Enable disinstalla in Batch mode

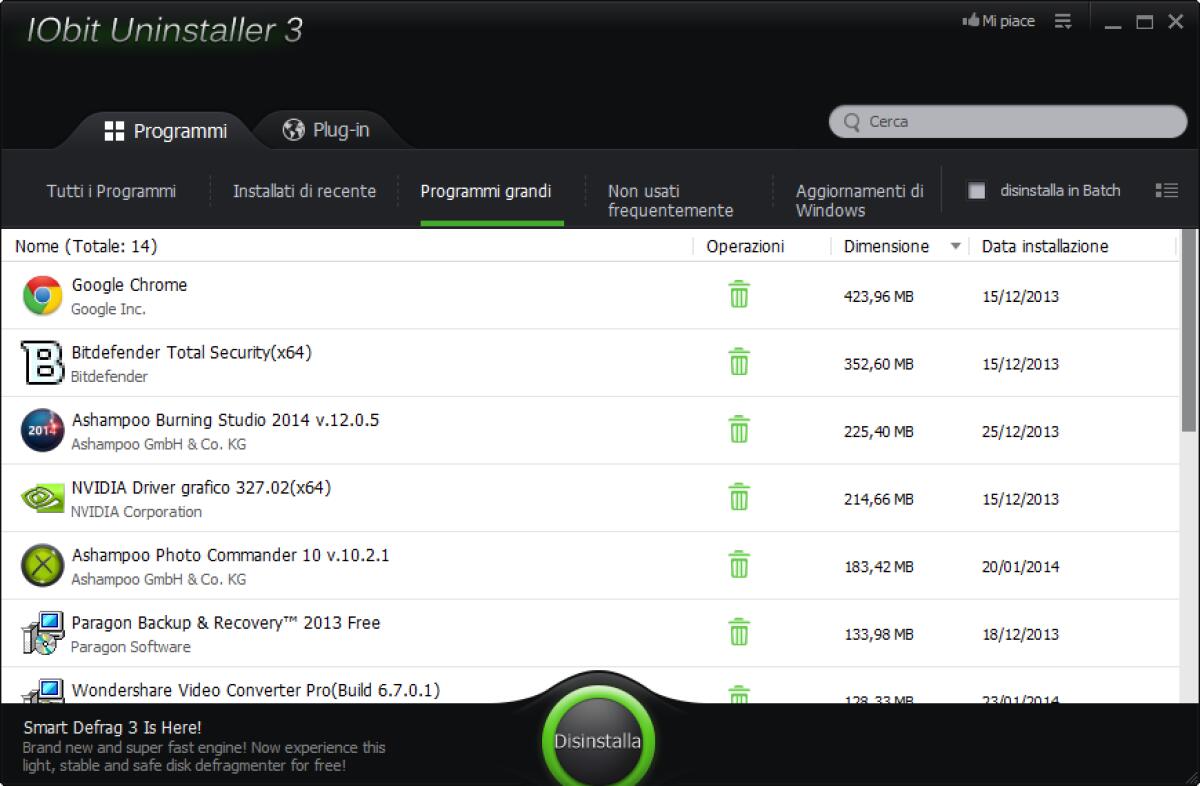pos(976,190)
